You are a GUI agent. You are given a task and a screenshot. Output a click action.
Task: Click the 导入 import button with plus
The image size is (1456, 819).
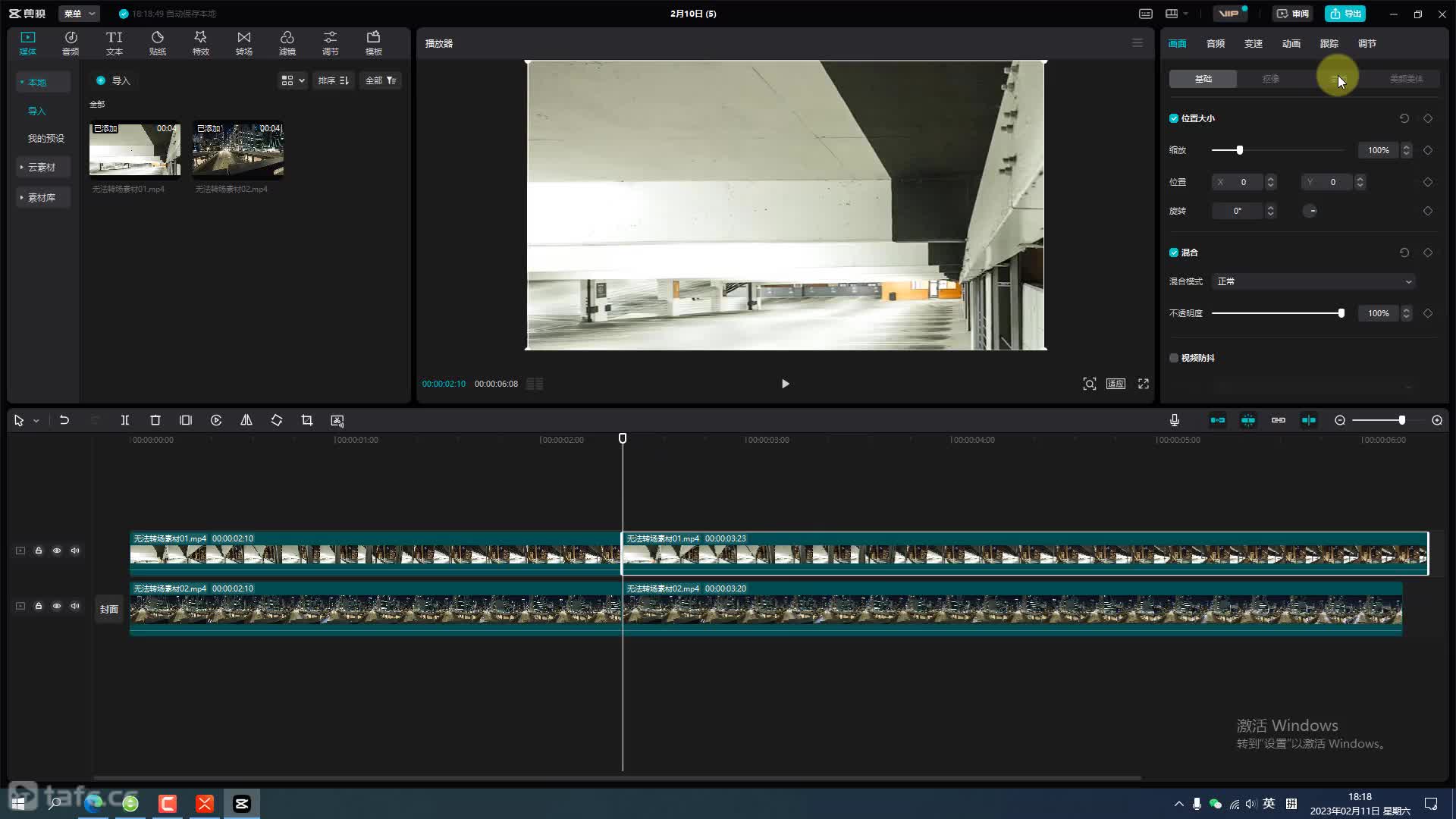tap(113, 80)
